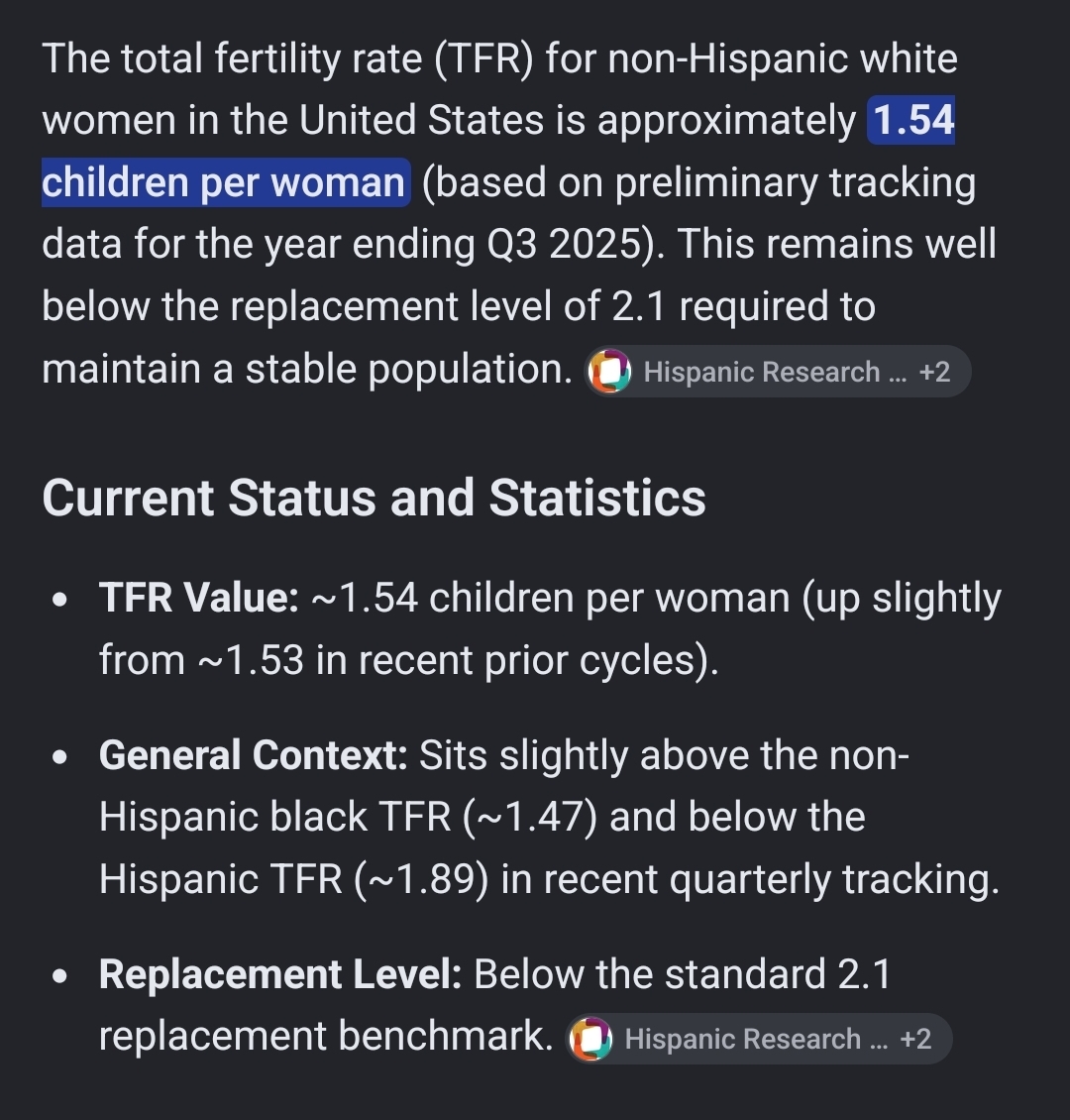Click the highlighted '1.54' figure
This screenshot has width=1070, height=1120.
(x=912, y=120)
